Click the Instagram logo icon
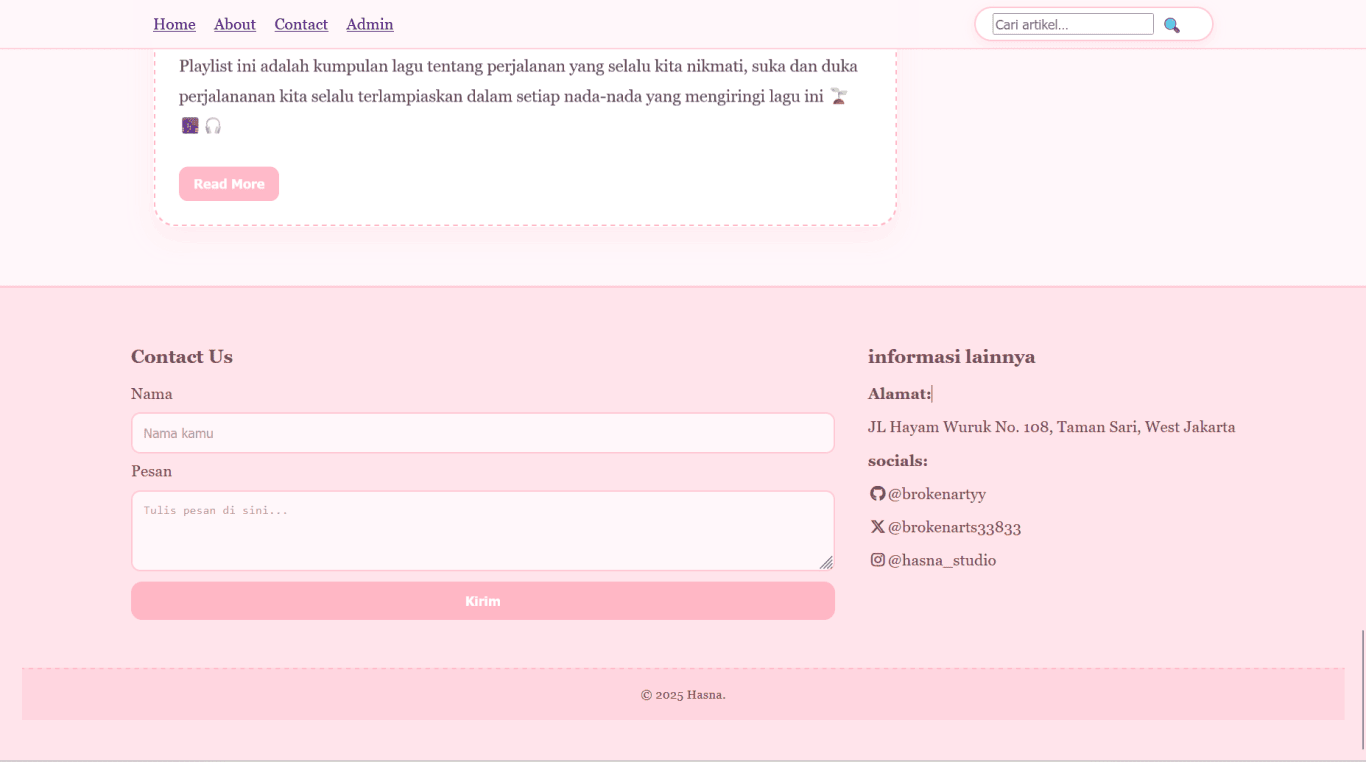The height and width of the screenshot is (762, 1366). [x=877, y=560]
